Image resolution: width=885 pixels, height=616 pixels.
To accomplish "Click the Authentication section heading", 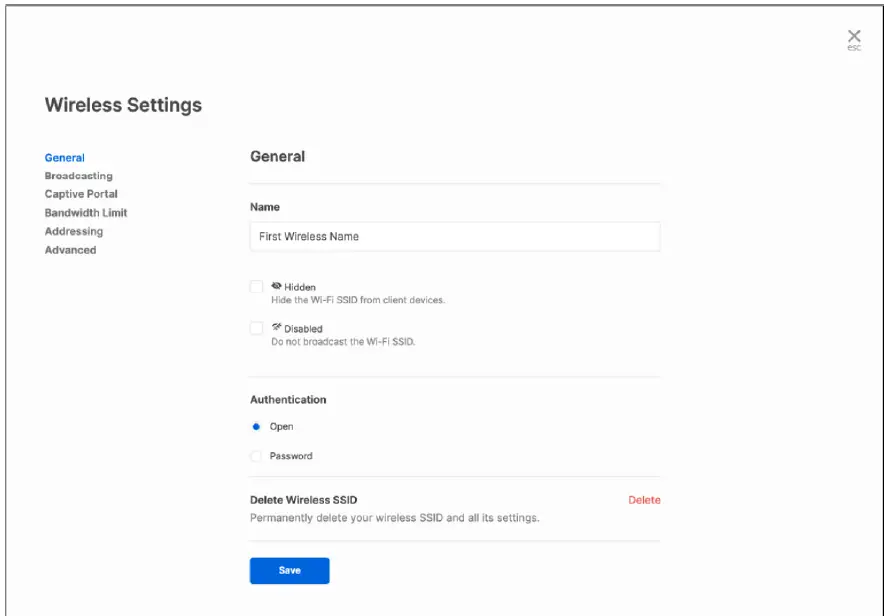I will coord(288,399).
